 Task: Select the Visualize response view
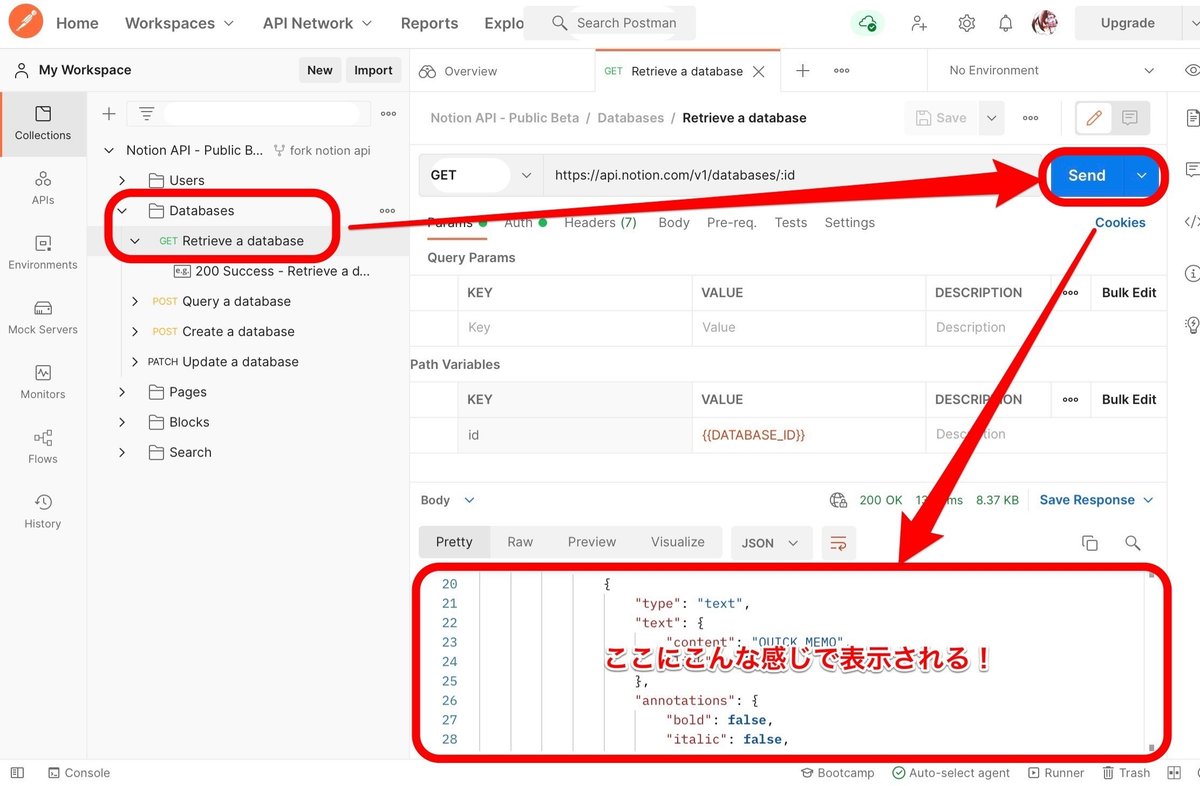tap(678, 542)
